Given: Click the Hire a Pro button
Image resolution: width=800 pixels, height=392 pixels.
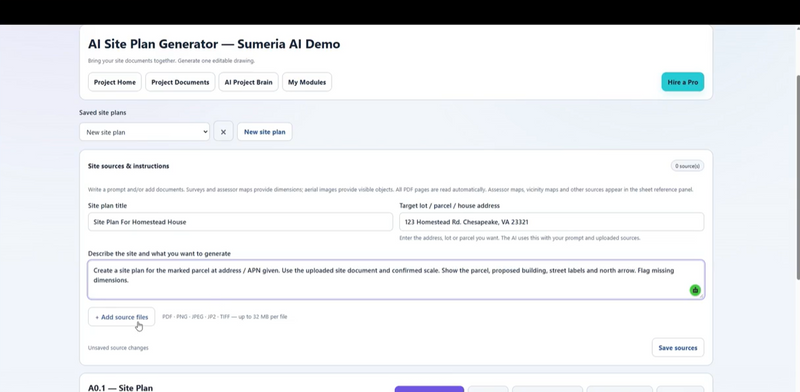Looking at the screenshot, I should pos(683,82).
